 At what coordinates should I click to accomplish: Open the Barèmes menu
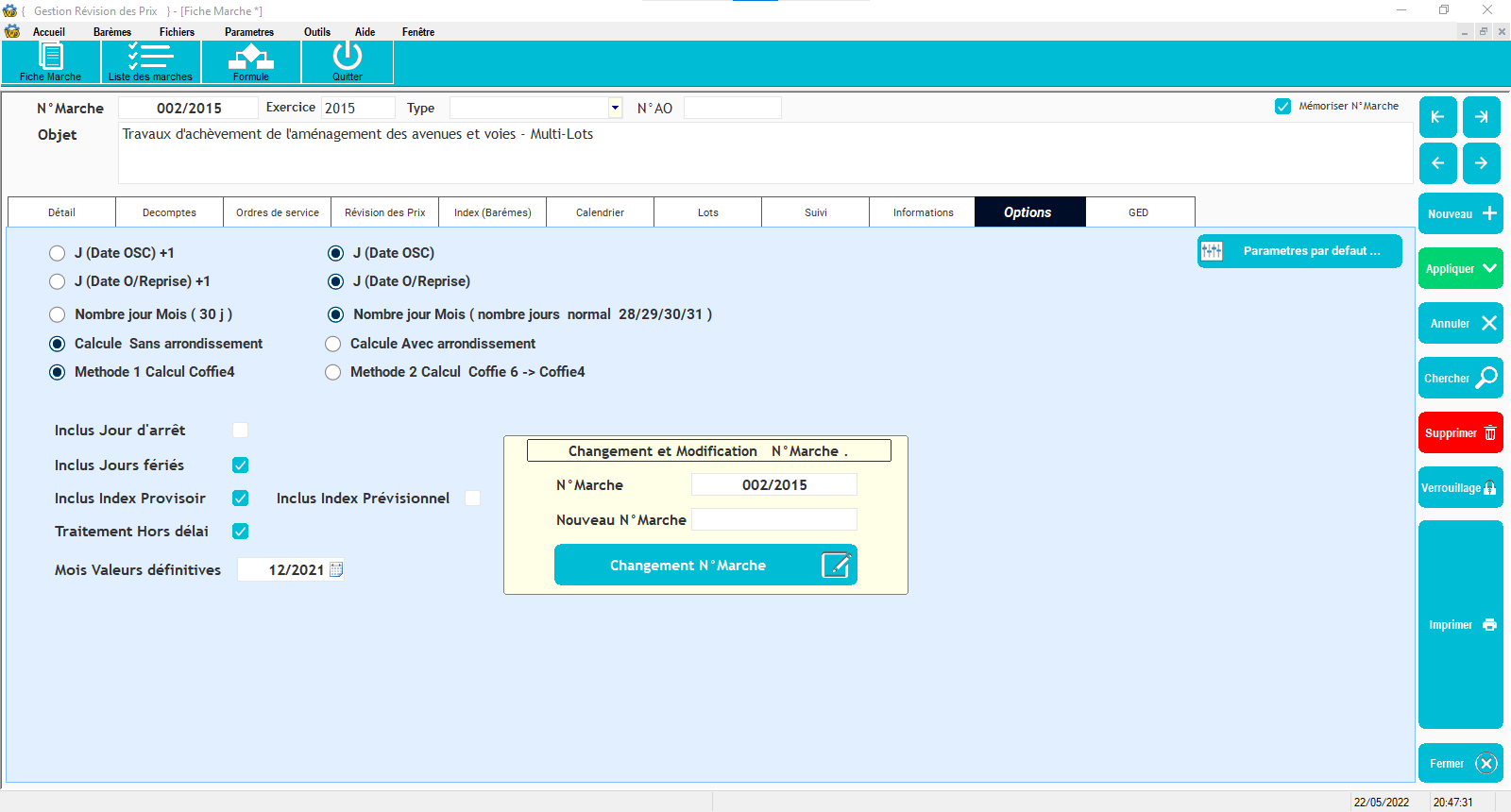[112, 32]
